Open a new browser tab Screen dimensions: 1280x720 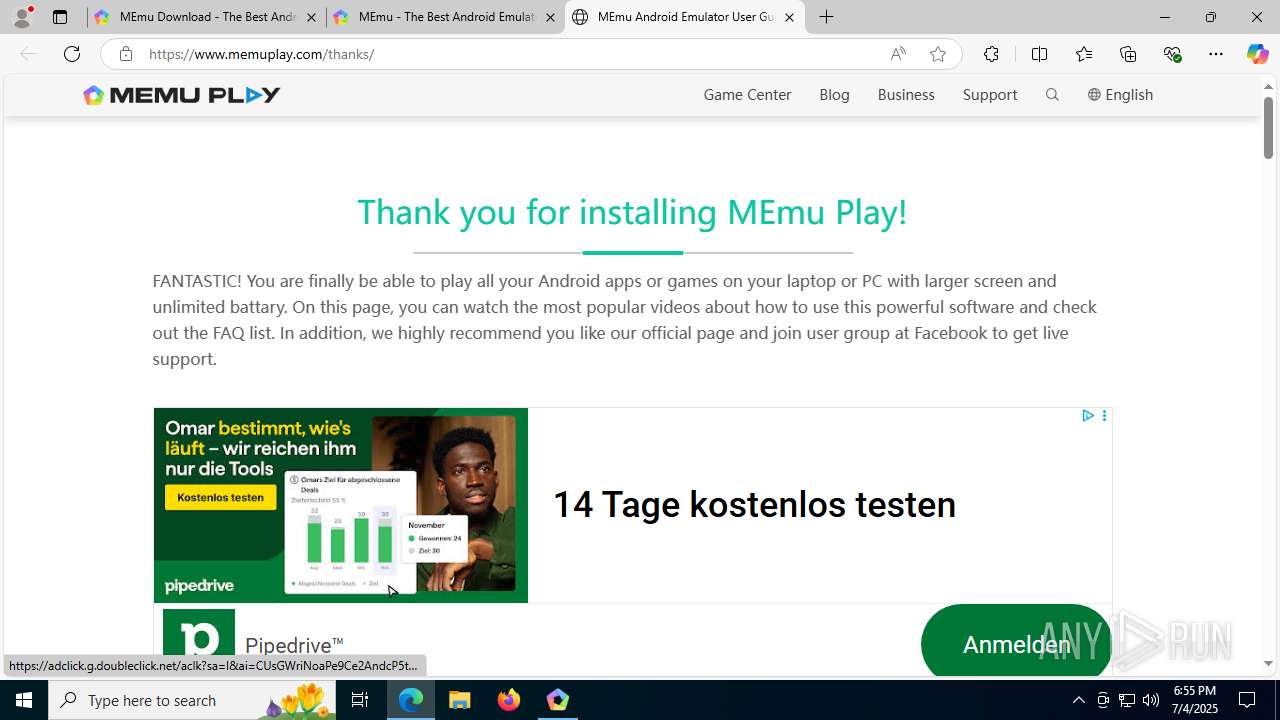[x=826, y=17]
